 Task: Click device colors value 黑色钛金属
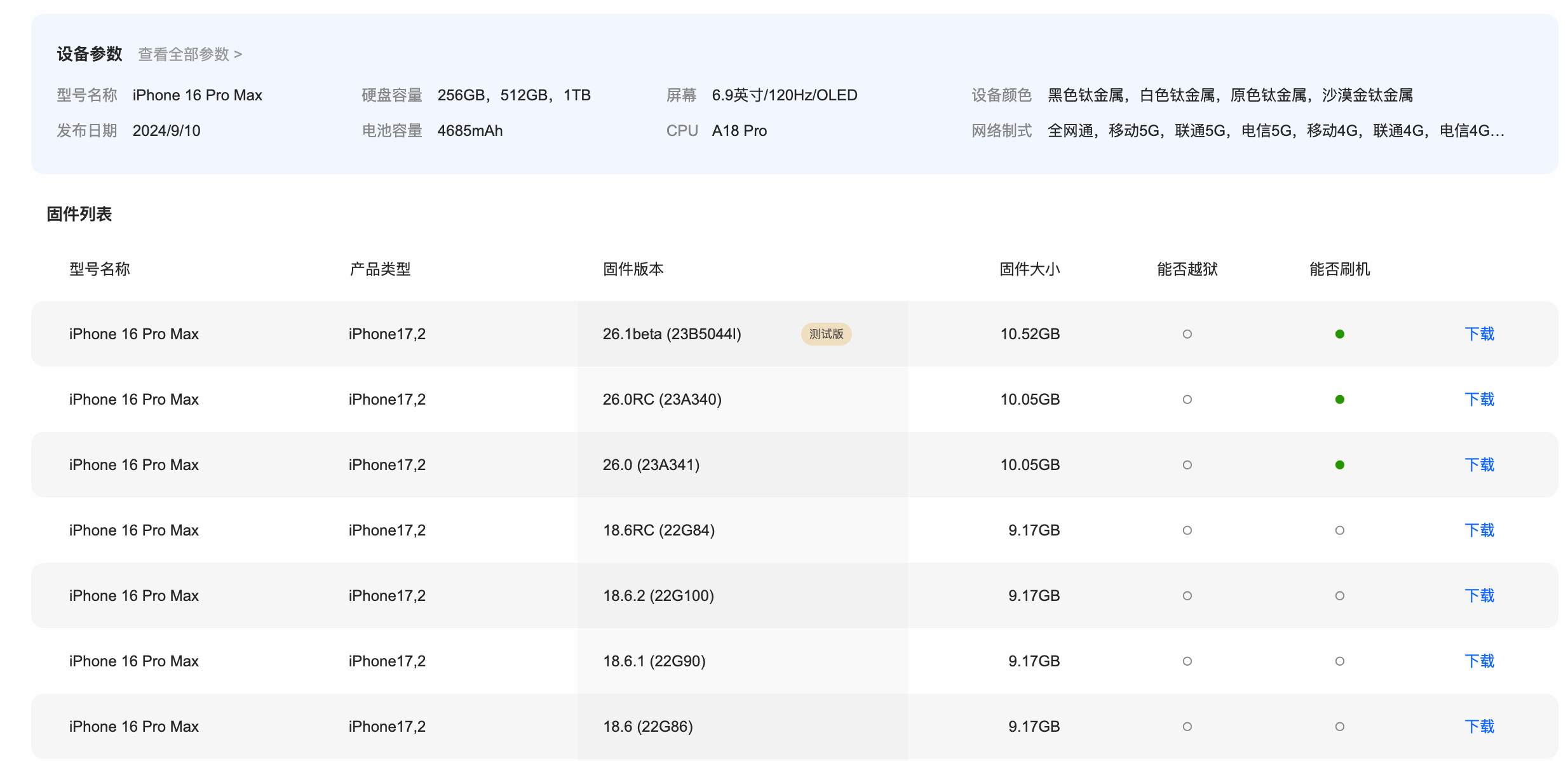[1085, 95]
